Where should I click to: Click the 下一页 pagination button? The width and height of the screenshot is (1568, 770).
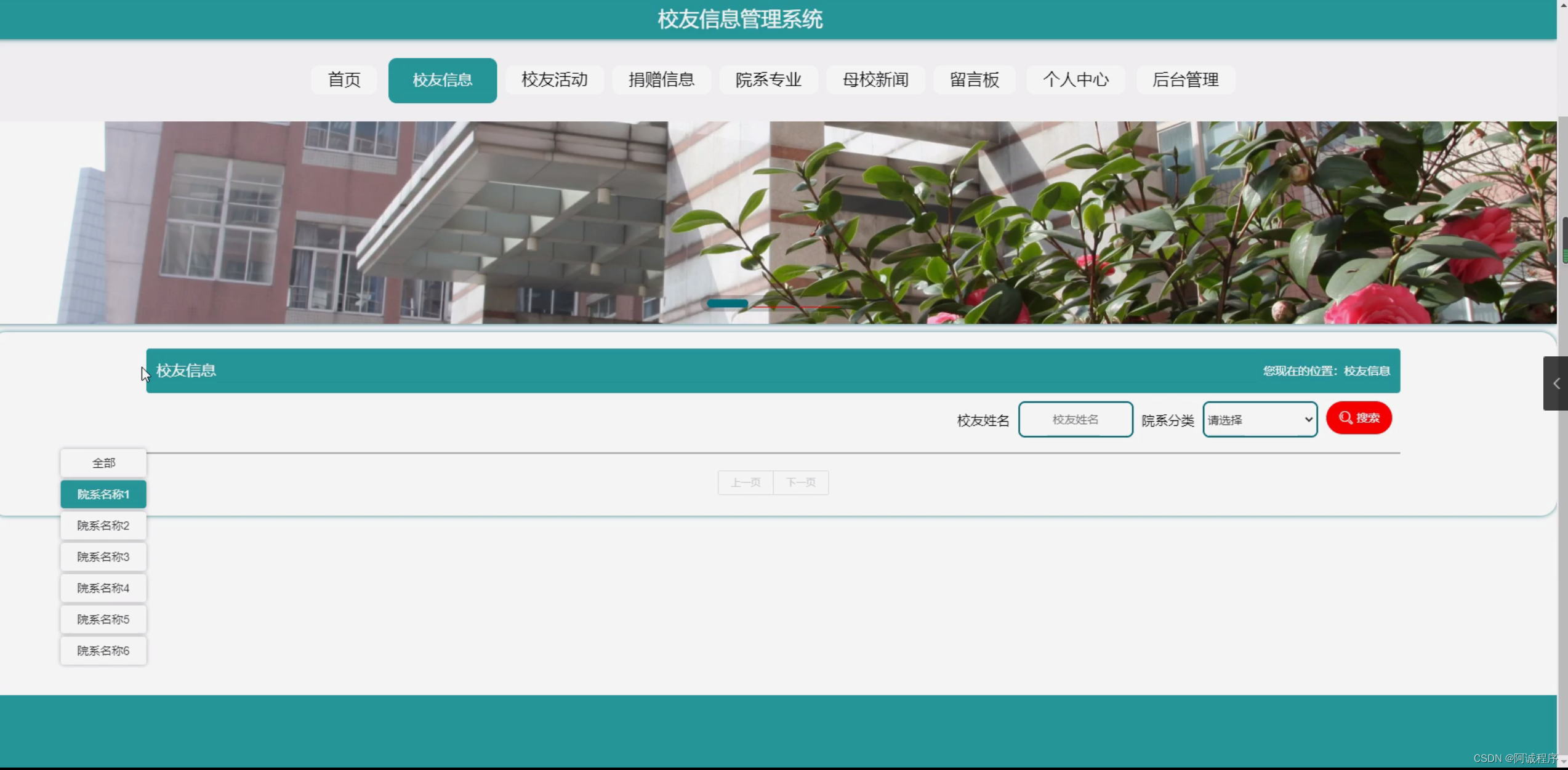(x=800, y=482)
